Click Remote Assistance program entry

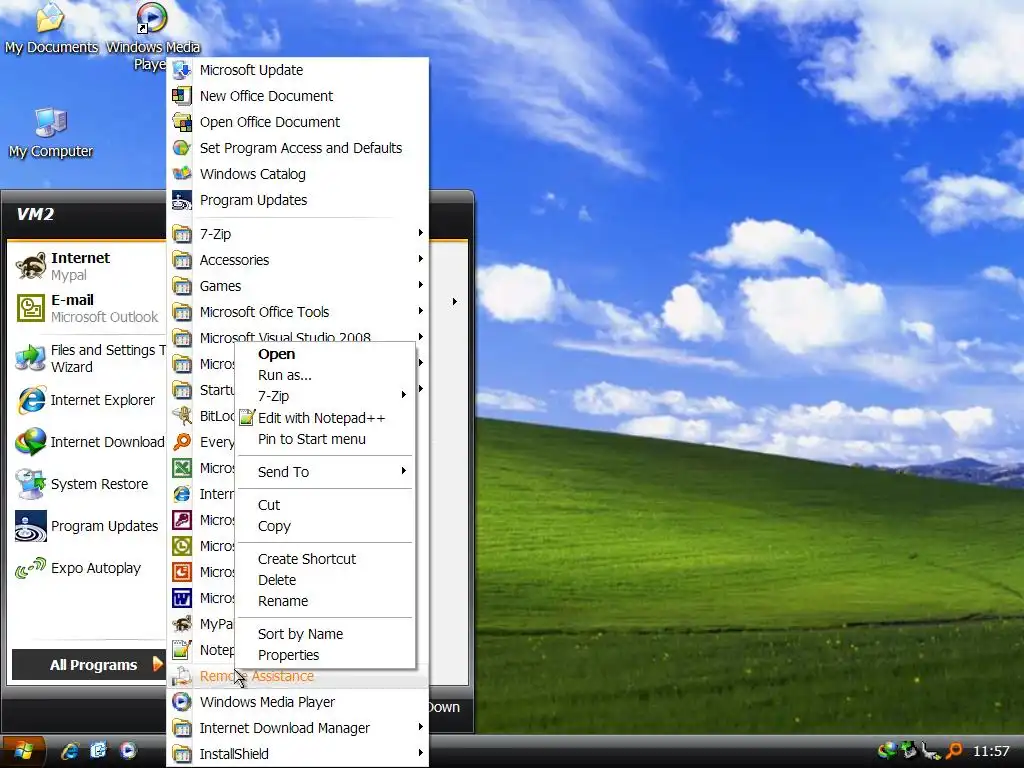pos(298,677)
